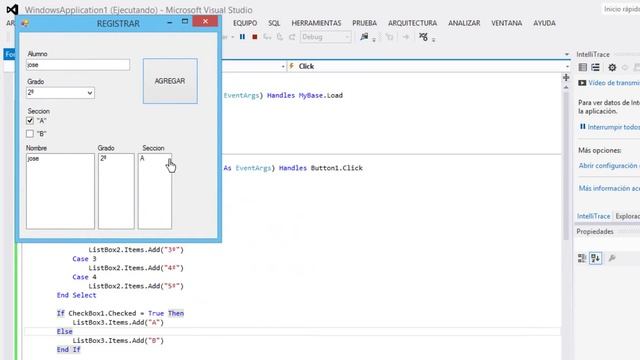The height and width of the screenshot is (360, 640).
Task: Click the Step Over toolbar icon
Action: point(280,37)
